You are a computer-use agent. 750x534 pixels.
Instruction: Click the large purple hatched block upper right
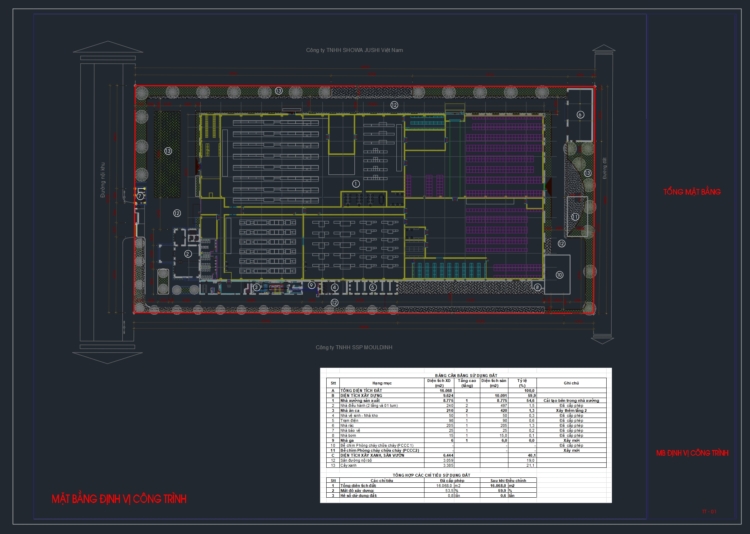[504, 157]
